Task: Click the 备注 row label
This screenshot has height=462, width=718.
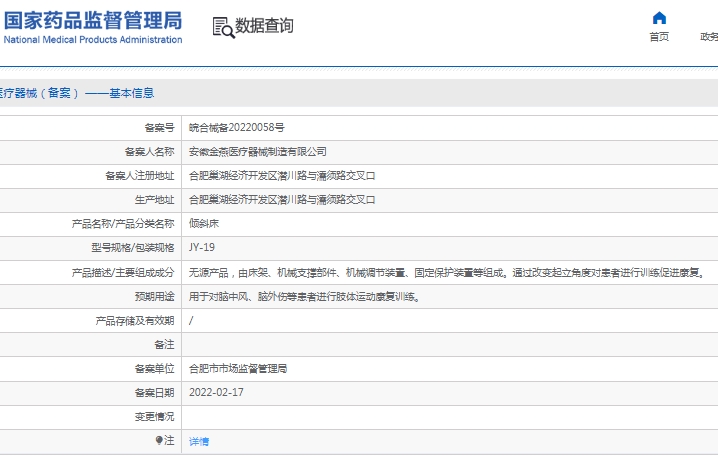Action: tap(164, 345)
